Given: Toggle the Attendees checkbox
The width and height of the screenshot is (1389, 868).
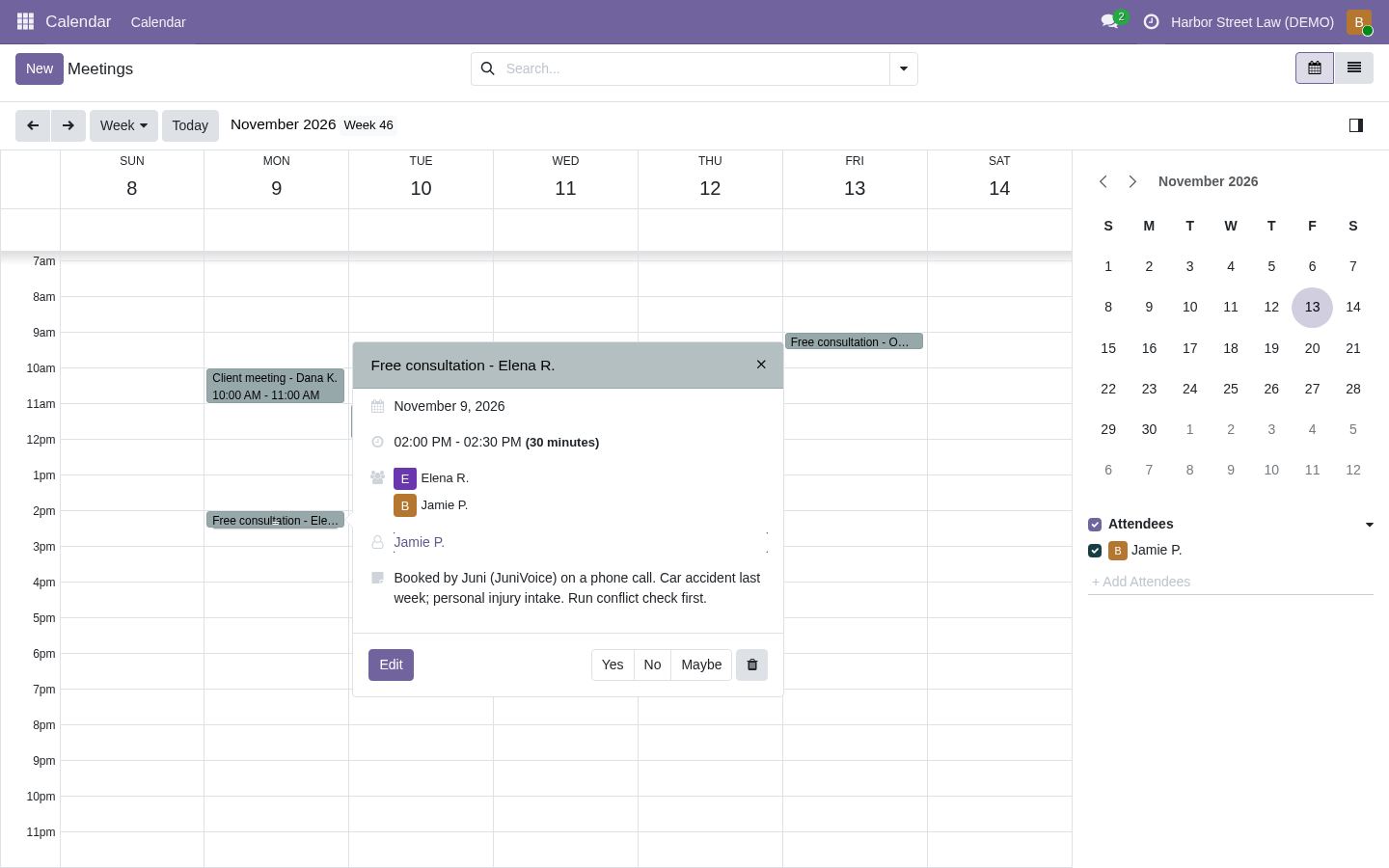Looking at the screenshot, I should coord(1095,525).
